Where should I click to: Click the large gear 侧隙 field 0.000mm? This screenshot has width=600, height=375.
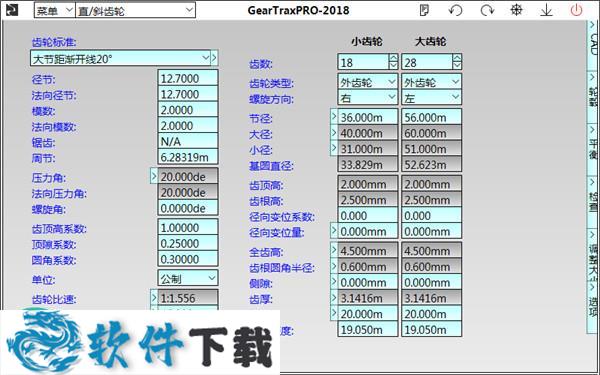[x=432, y=282]
